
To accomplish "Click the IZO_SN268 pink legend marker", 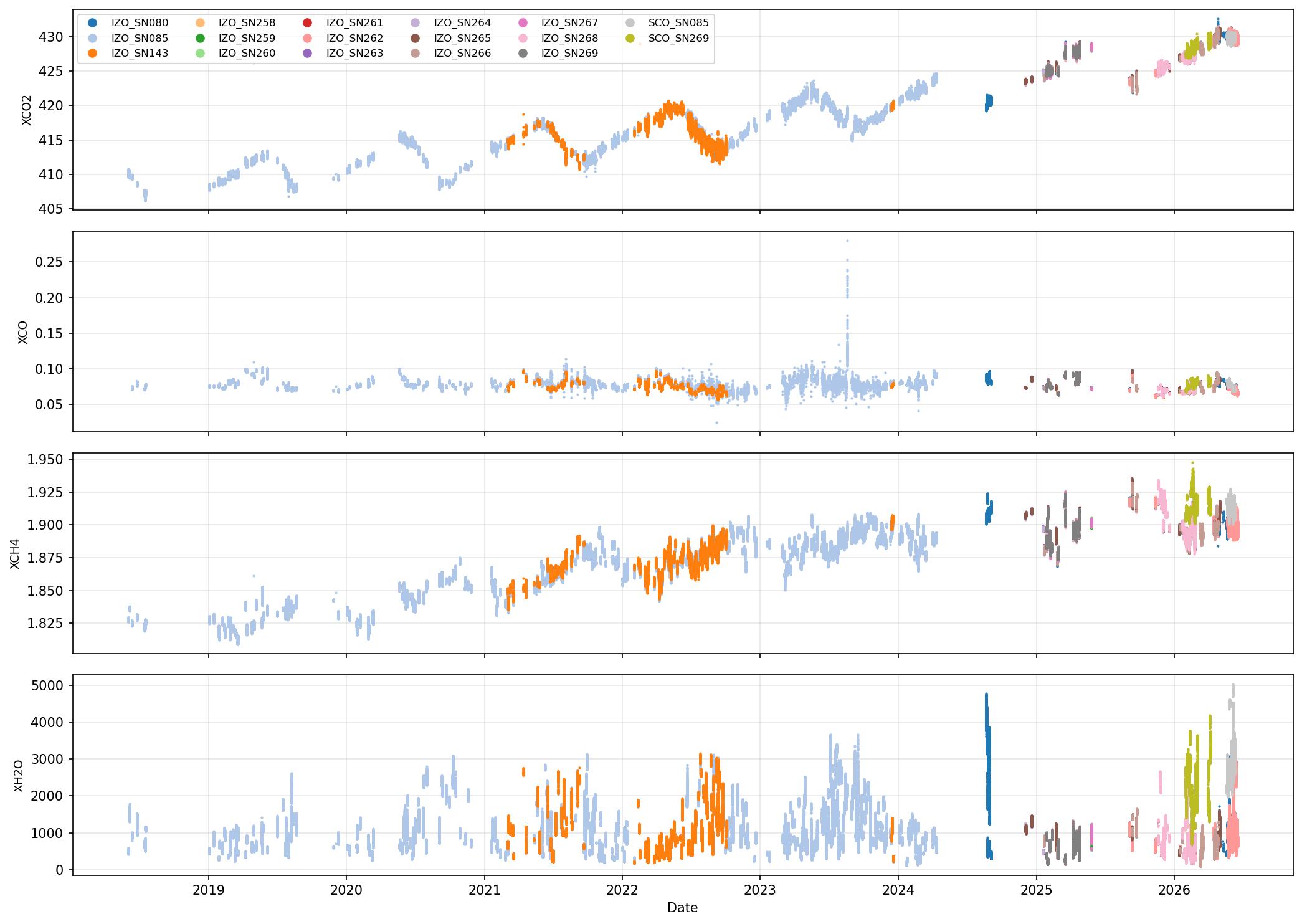I will click(523, 38).
